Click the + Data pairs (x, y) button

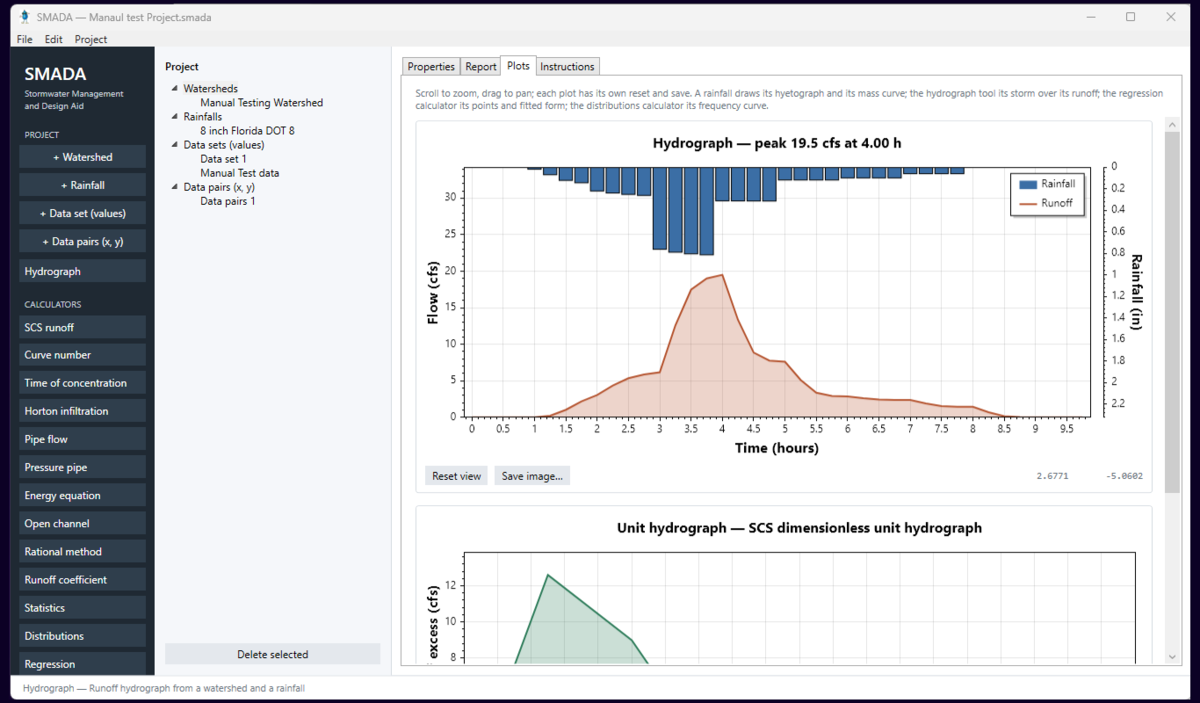(83, 241)
